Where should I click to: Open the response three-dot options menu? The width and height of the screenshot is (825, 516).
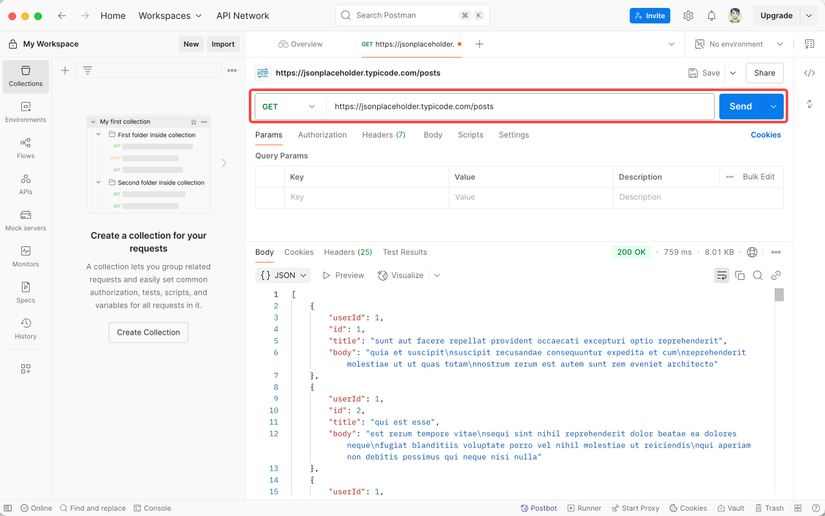(x=776, y=252)
